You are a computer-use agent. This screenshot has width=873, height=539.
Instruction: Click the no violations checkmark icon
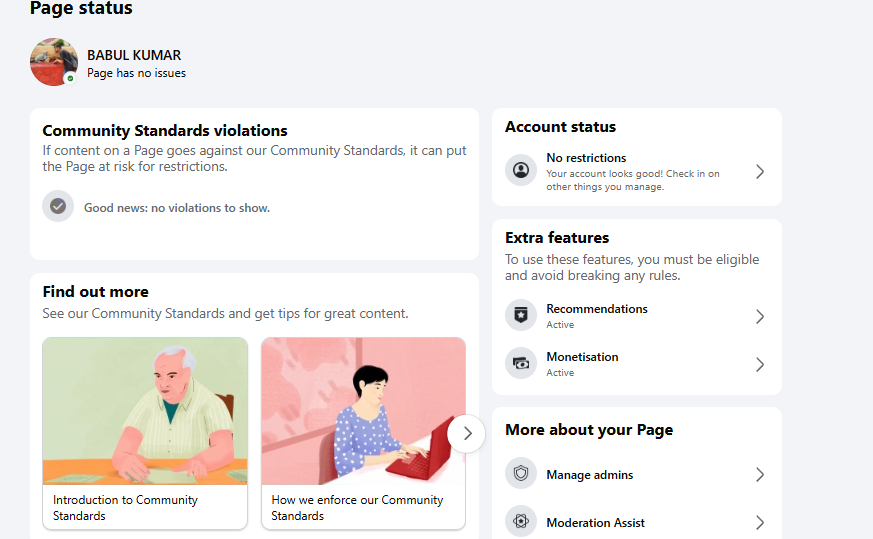click(x=58, y=206)
